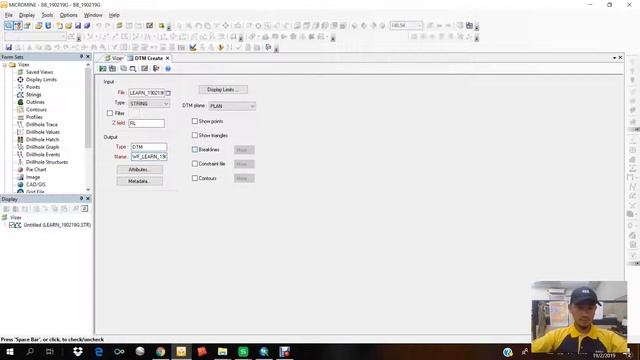The height and width of the screenshot is (360, 640).
Task: Click the More button next to Constraint file
Action: 244,164
